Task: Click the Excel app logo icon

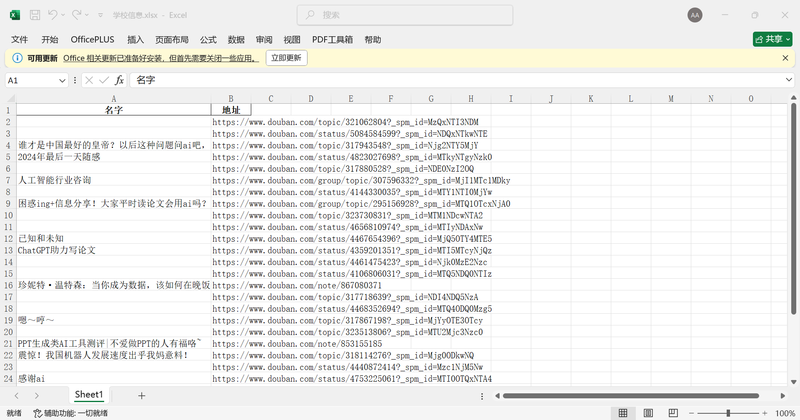Action: (x=15, y=15)
